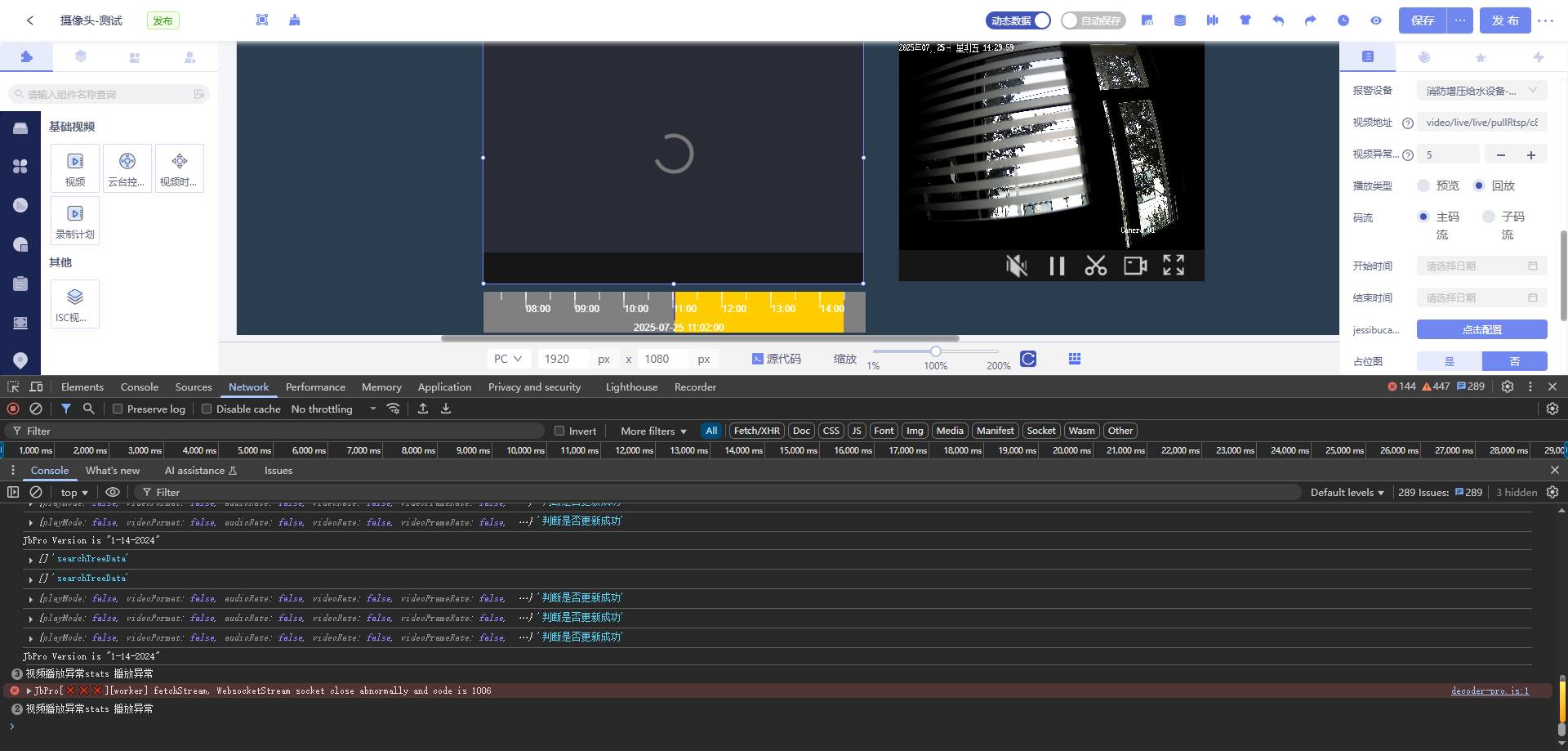
Task: Open the More filters dropdown
Action: point(653,431)
